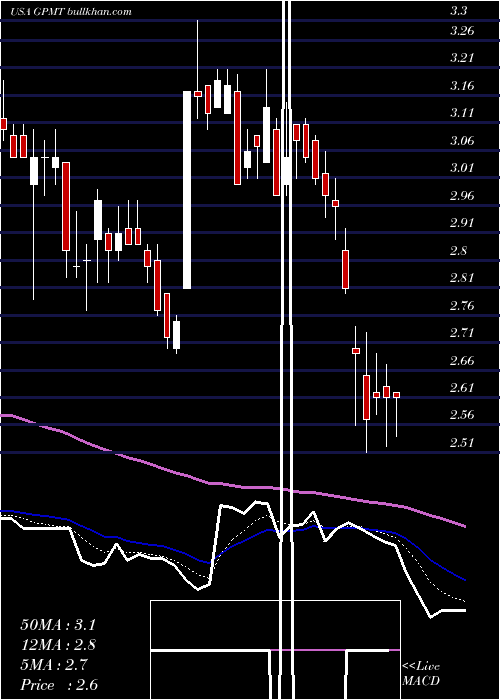Click the 2.81 price axis label
500x700 pixels.
click(x=462, y=278)
